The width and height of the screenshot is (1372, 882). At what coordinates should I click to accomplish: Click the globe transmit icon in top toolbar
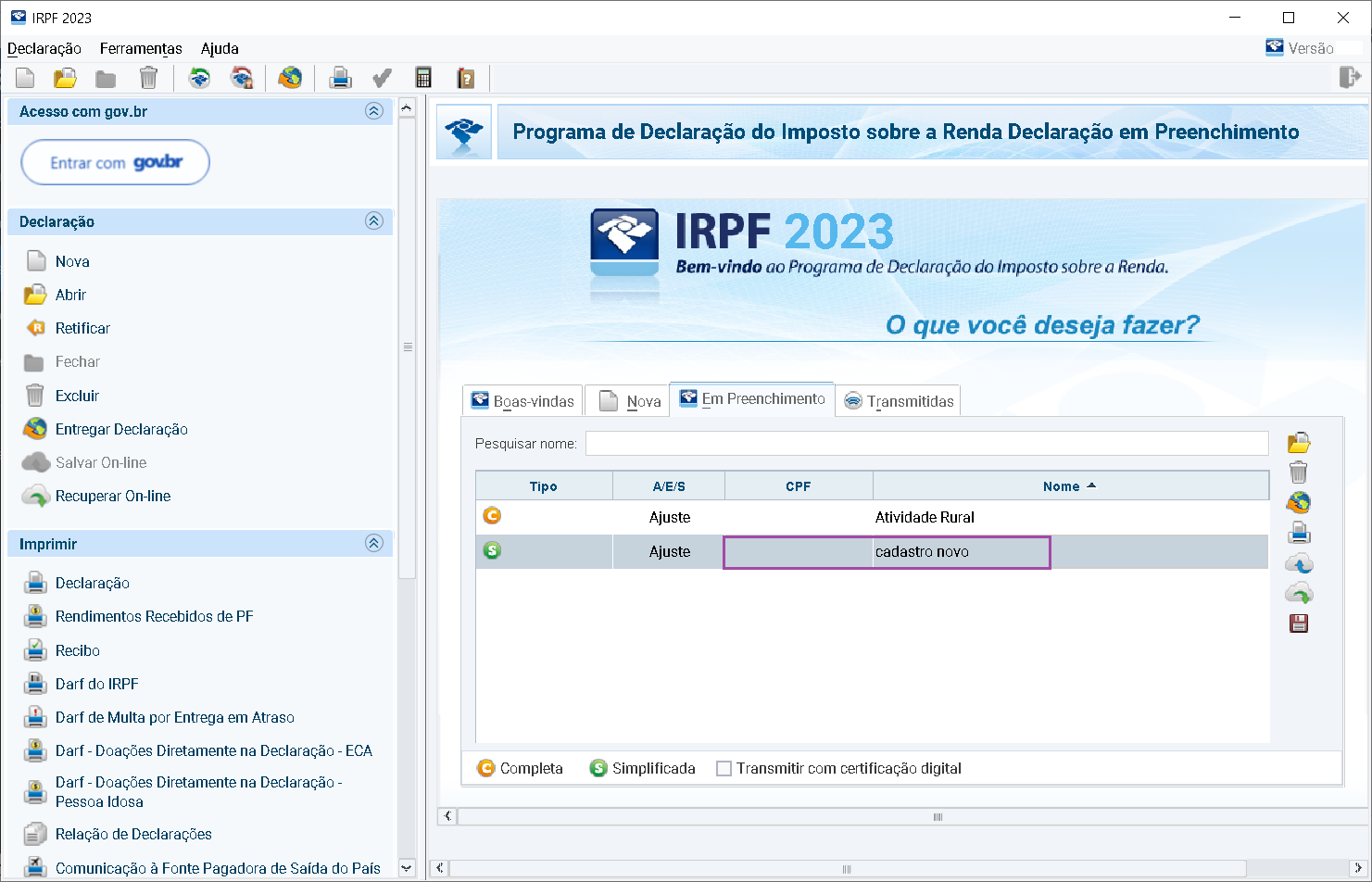point(290,78)
